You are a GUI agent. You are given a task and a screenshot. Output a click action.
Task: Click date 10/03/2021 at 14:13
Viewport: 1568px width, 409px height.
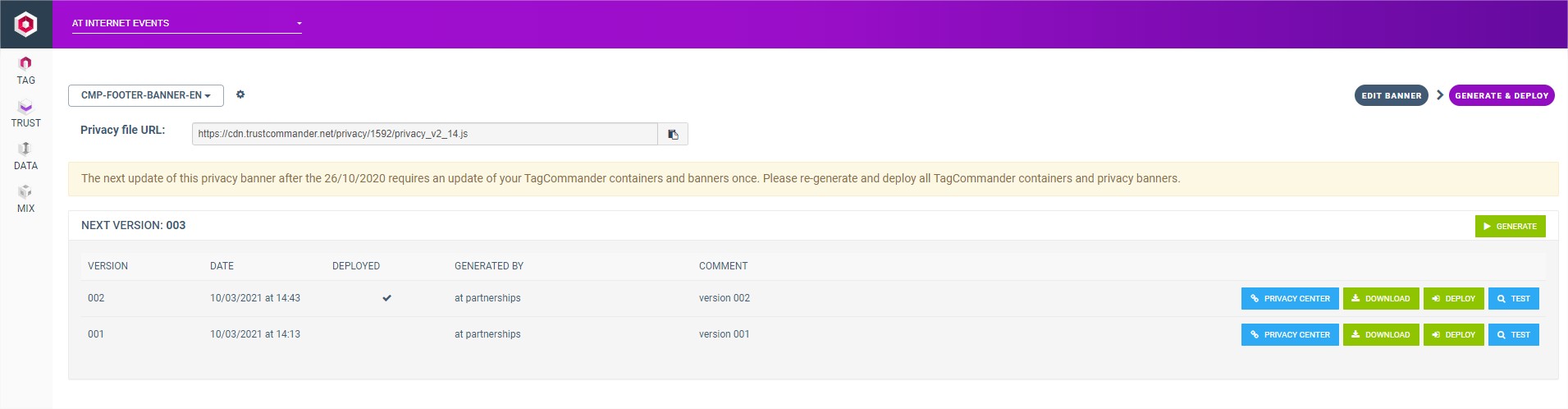tap(255, 334)
